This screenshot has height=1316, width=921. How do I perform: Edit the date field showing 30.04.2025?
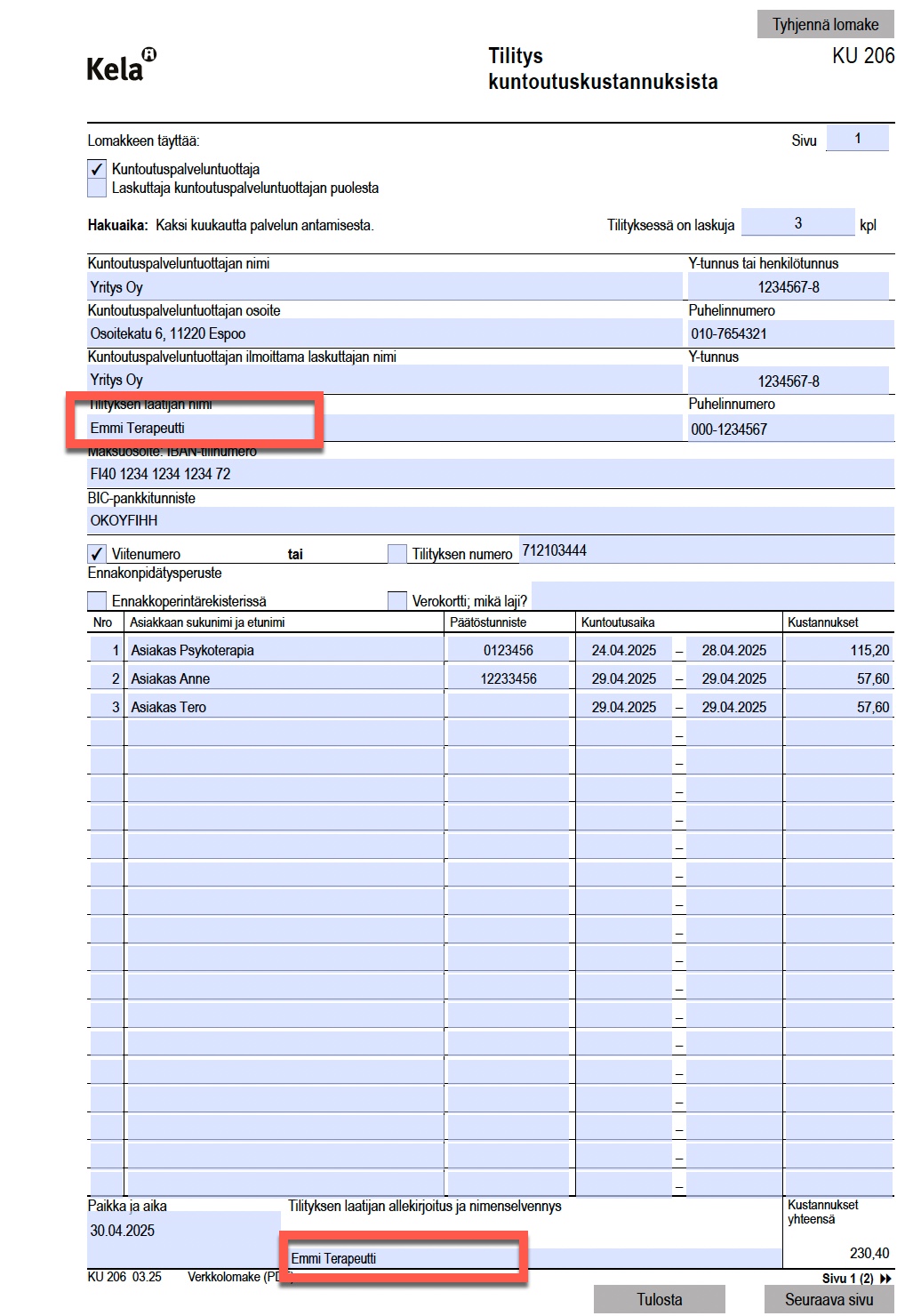click(183, 1232)
